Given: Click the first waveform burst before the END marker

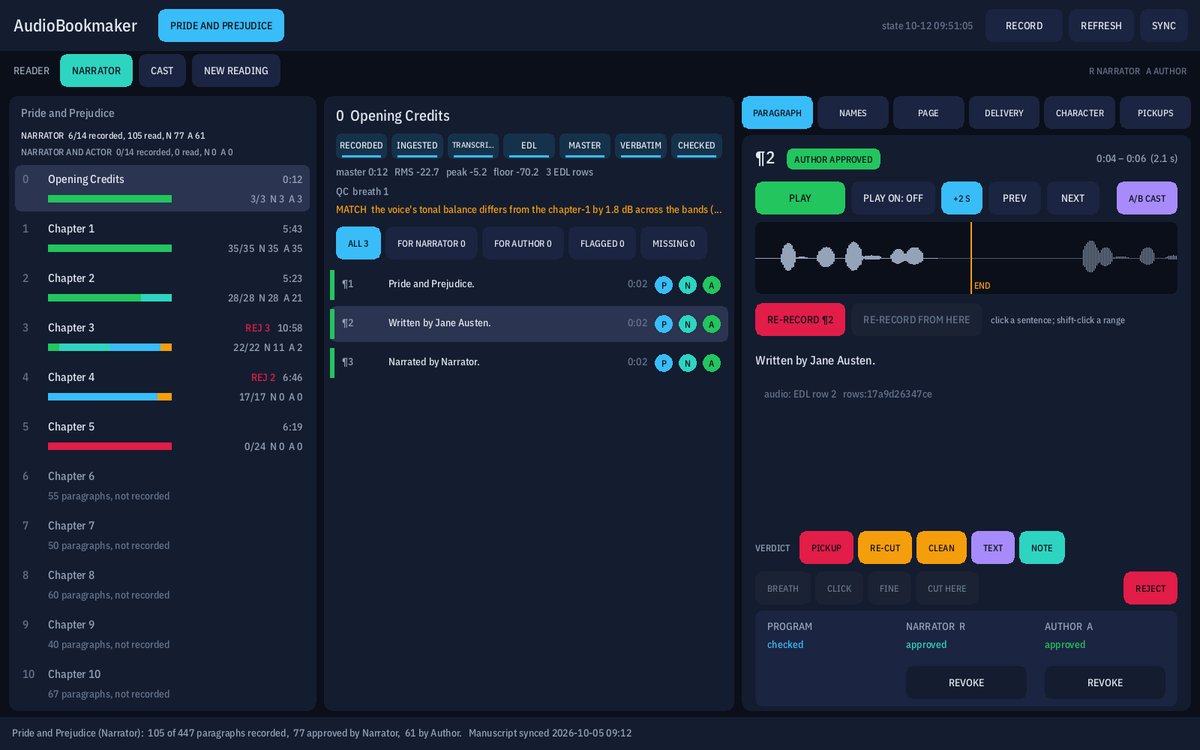Looking at the screenshot, I should click(789, 258).
